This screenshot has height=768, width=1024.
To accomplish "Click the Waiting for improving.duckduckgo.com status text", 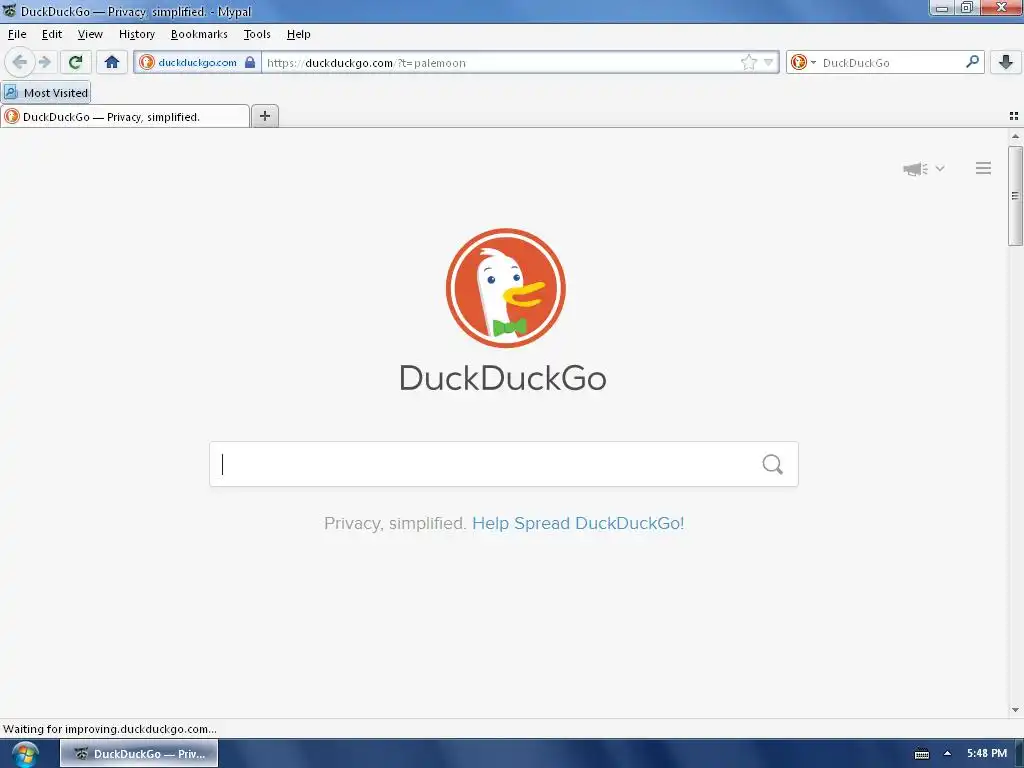I will coord(110,729).
